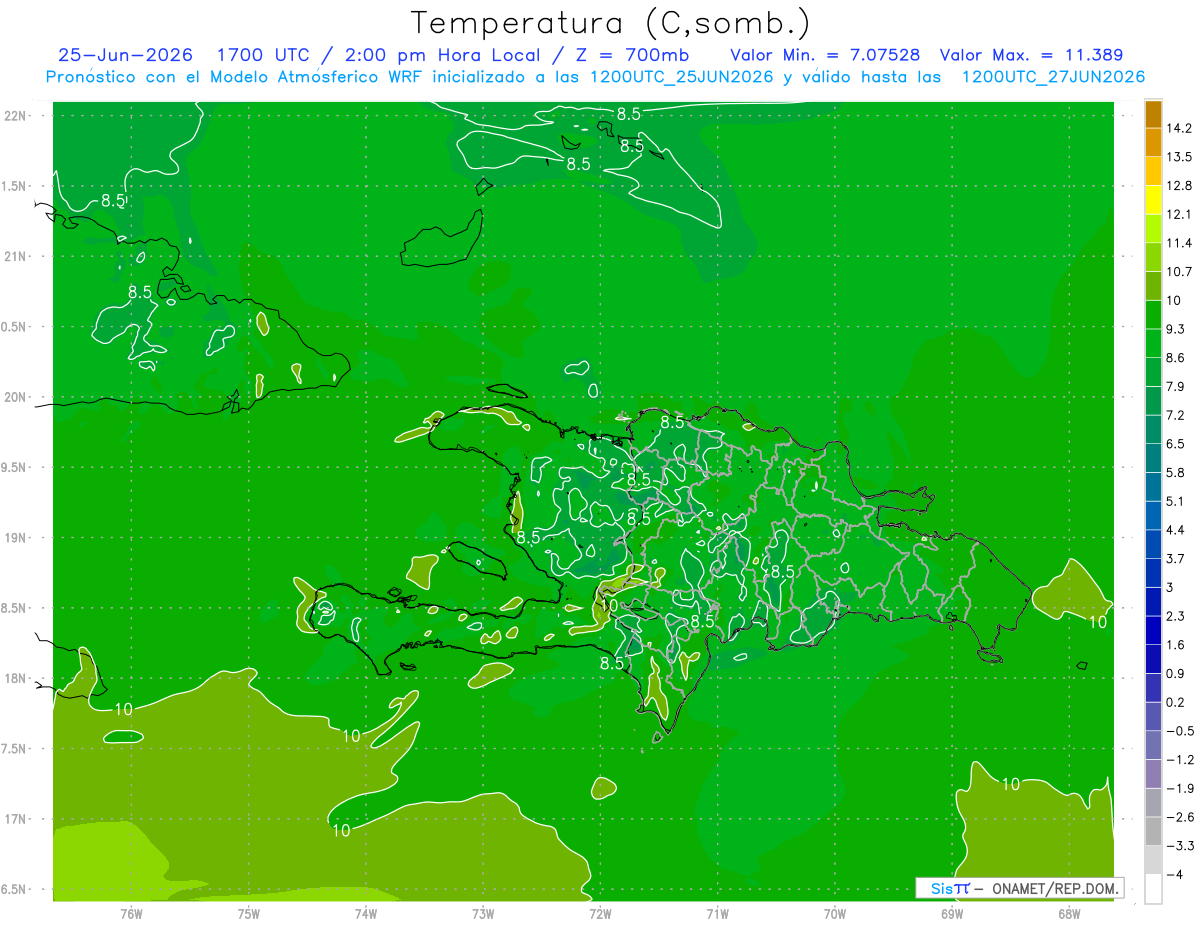Click the 'Sistπ – ONAMET/REP.DOM.' credit box
Image resolution: width=1200 pixels, height=927 pixels.
1019,888
